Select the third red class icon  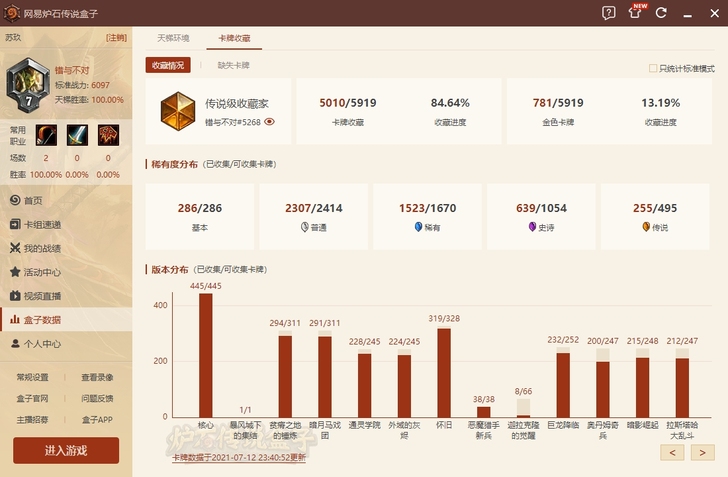(108, 135)
